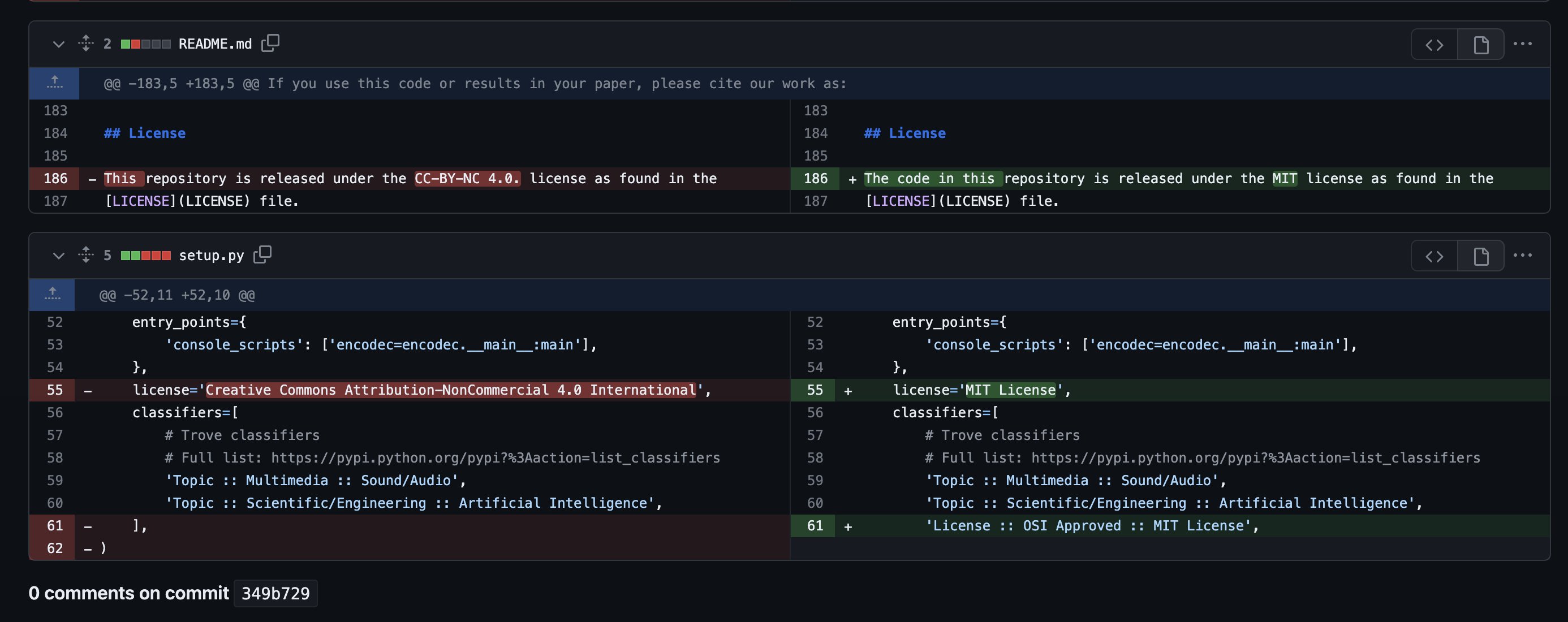Click the setup.py file name link
1568x622 pixels.
211,256
